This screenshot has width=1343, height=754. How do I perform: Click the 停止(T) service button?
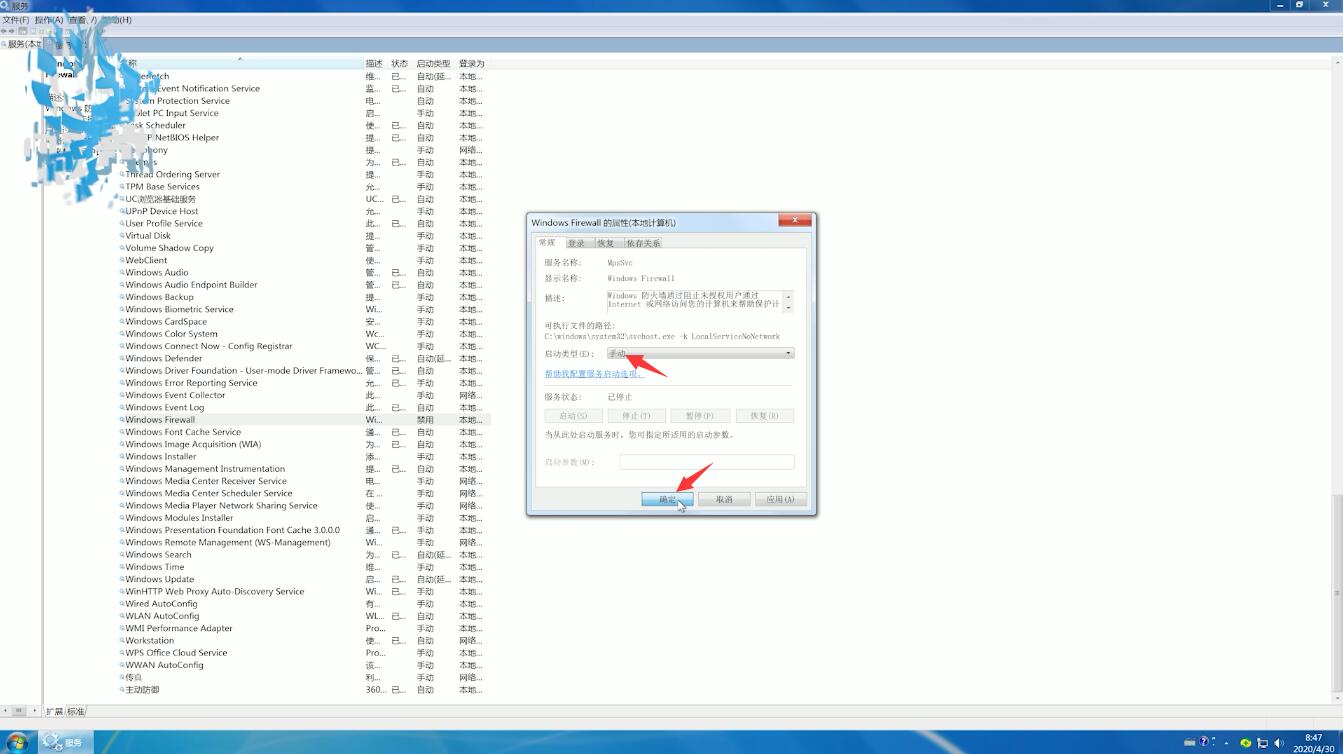pos(637,416)
